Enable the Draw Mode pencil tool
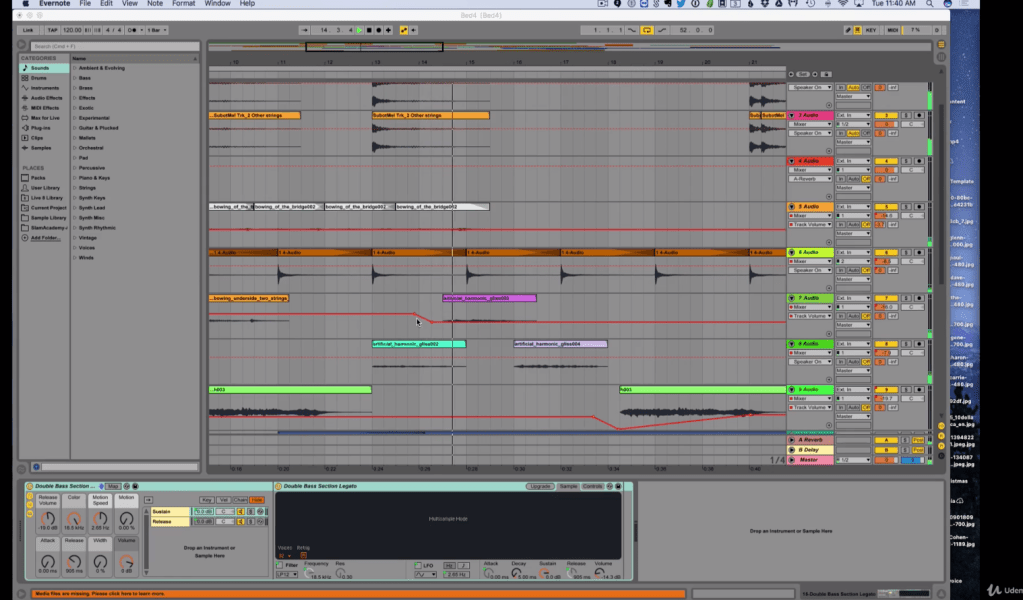The width and height of the screenshot is (1023, 600). [x=848, y=30]
